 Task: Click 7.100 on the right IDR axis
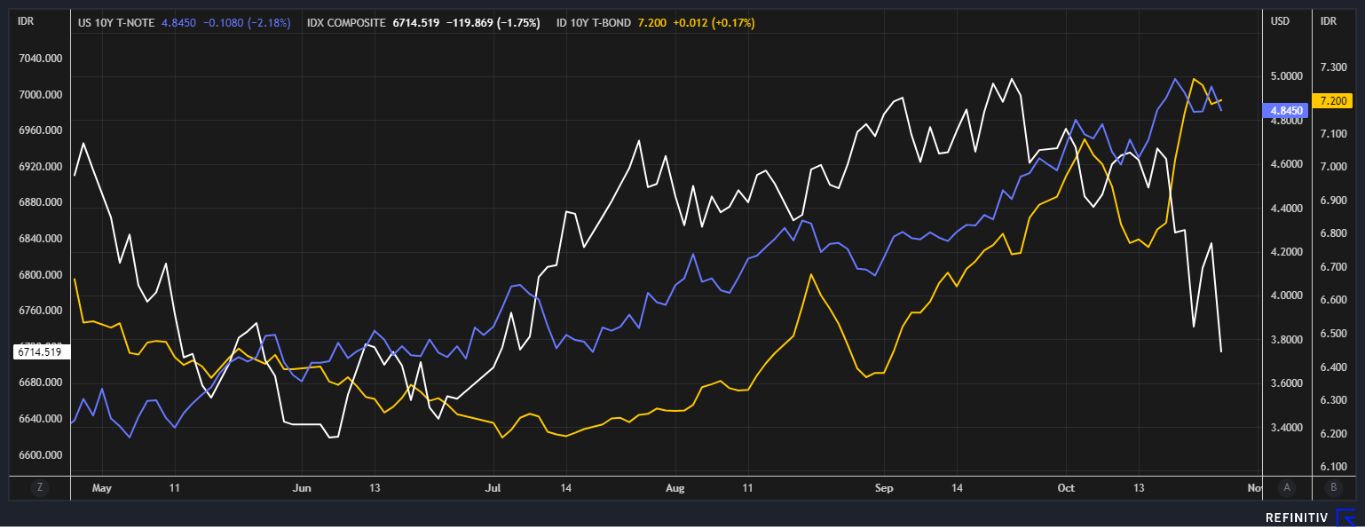tap(1333, 133)
